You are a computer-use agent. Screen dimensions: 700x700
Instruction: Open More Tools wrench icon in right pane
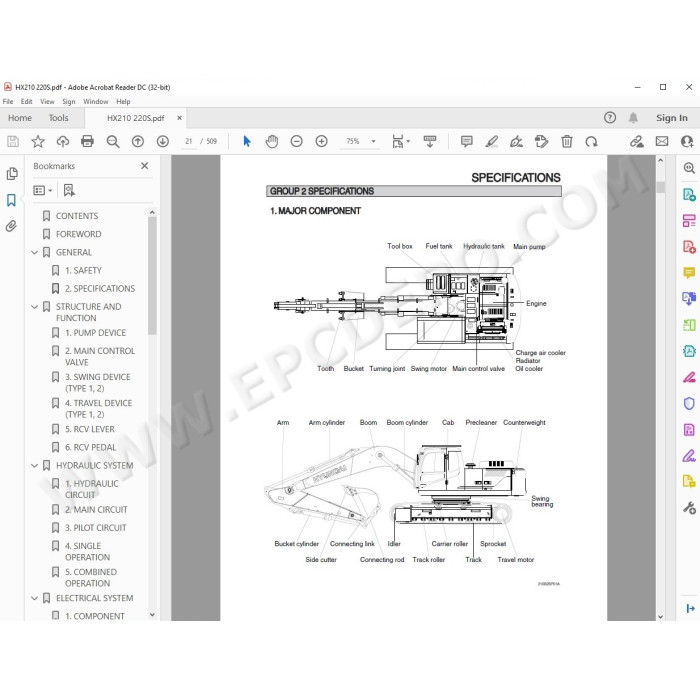[689, 508]
